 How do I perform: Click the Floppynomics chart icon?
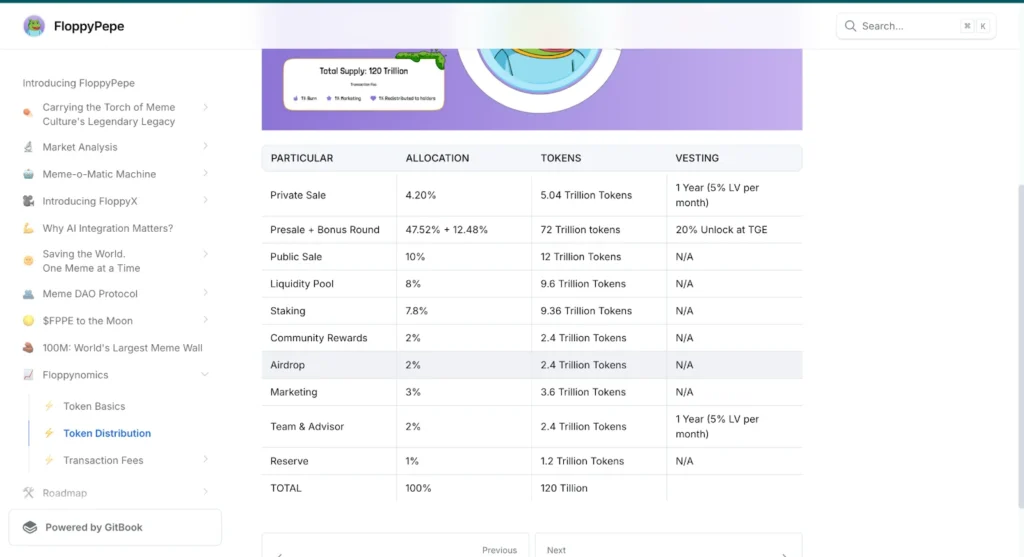[x=28, y=375]
